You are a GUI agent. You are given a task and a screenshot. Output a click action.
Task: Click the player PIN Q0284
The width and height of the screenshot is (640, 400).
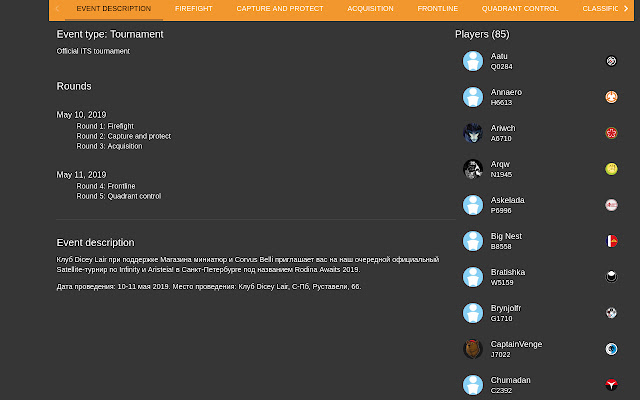(x=501, y=67)
